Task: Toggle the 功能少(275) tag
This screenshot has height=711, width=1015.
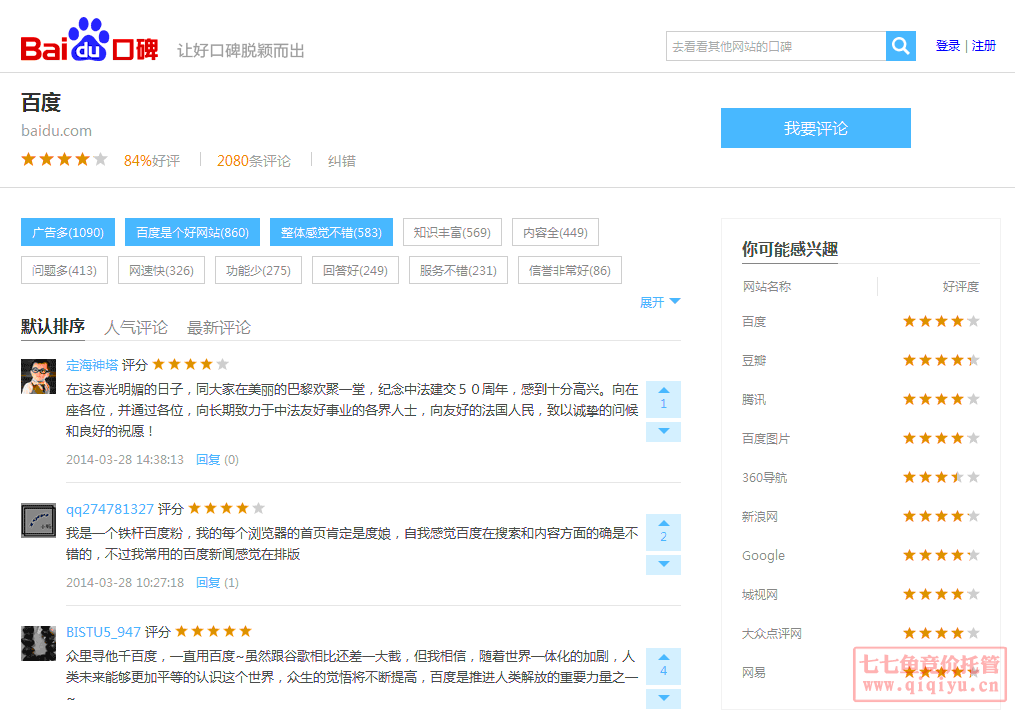Action: point(258,271)
